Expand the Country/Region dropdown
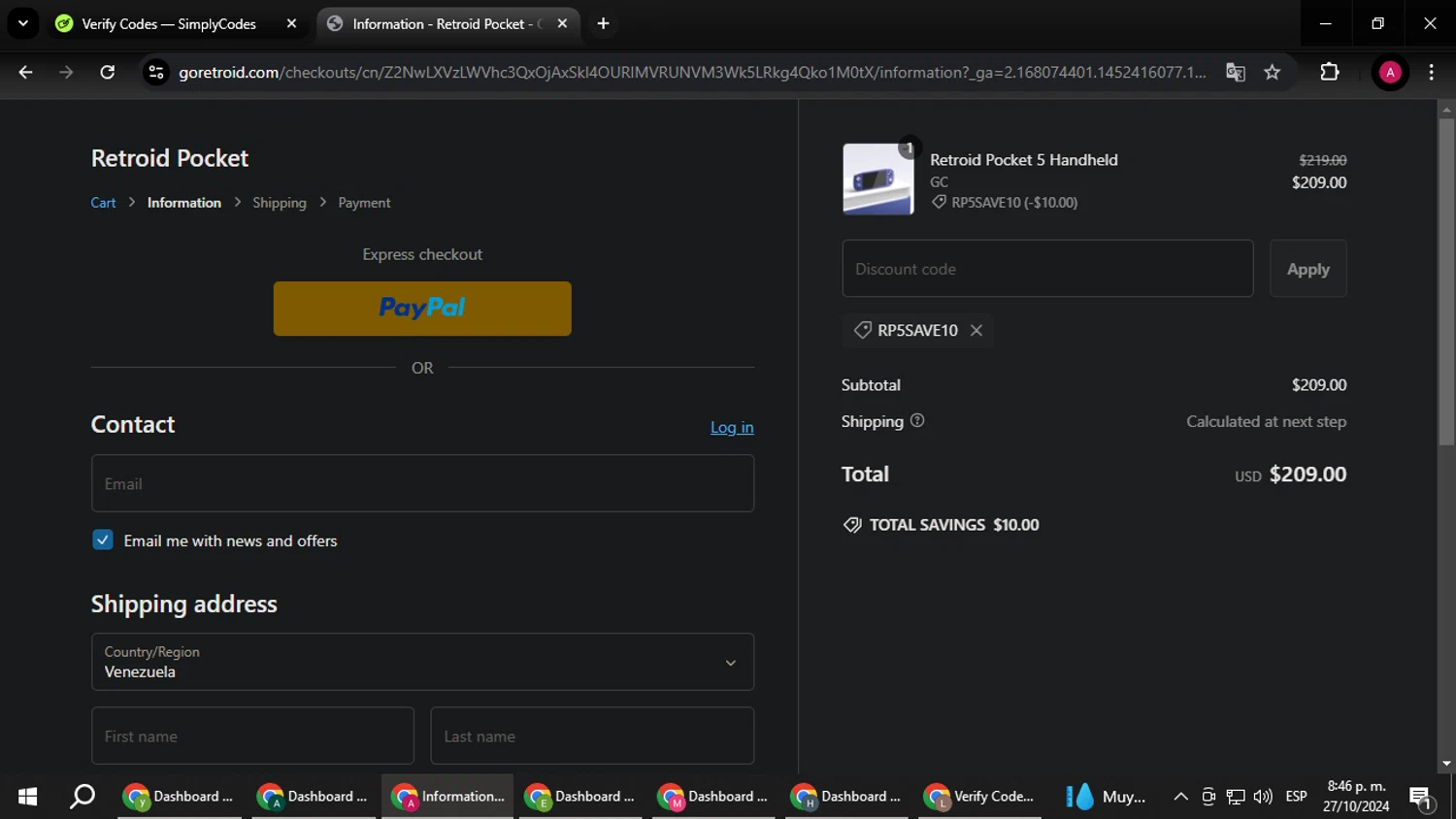The image size is (1456, 819). [x=422, y=662]
